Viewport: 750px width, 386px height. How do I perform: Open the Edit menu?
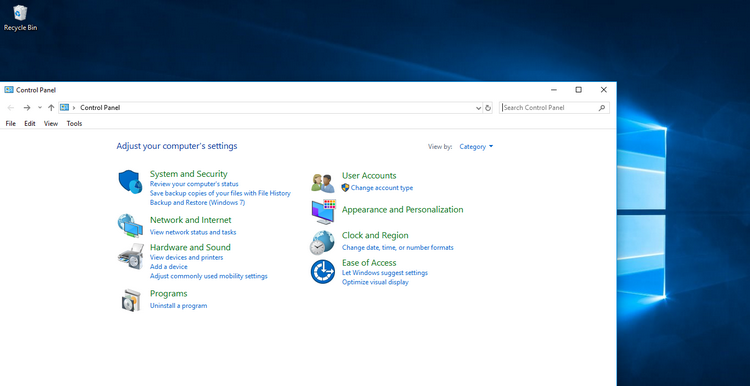[x=30, y=123]
